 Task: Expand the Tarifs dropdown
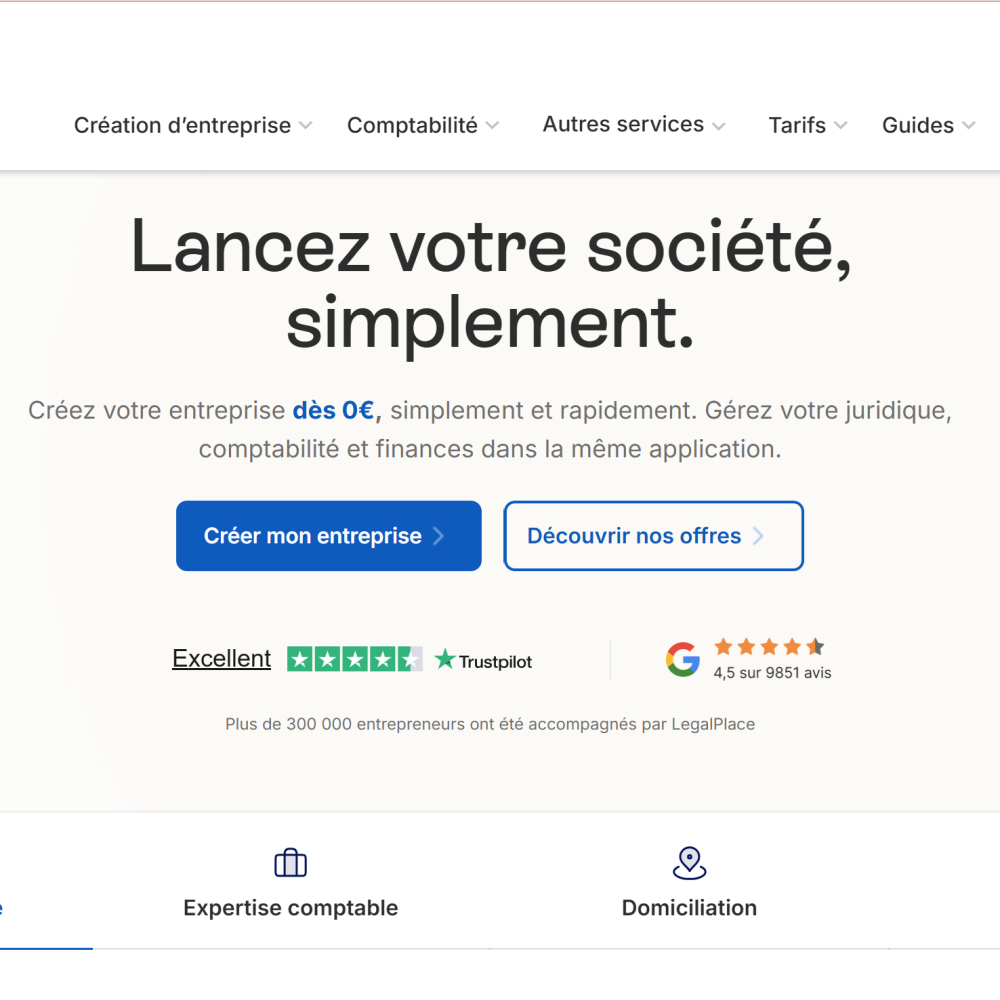pyautogui.click(x=806, y=125)
